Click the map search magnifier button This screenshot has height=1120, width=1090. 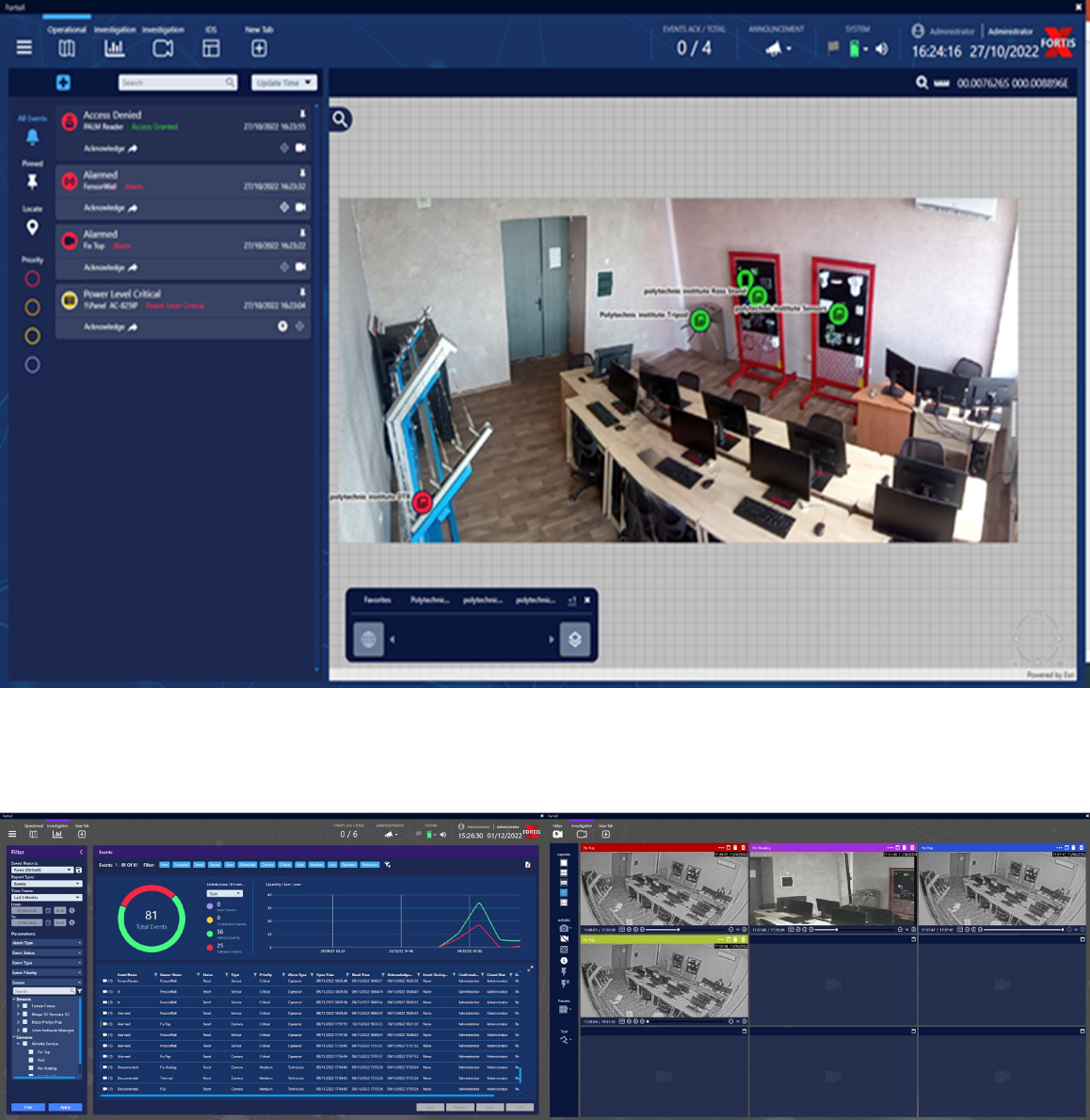pyautogui.click(x=341, y=120)
